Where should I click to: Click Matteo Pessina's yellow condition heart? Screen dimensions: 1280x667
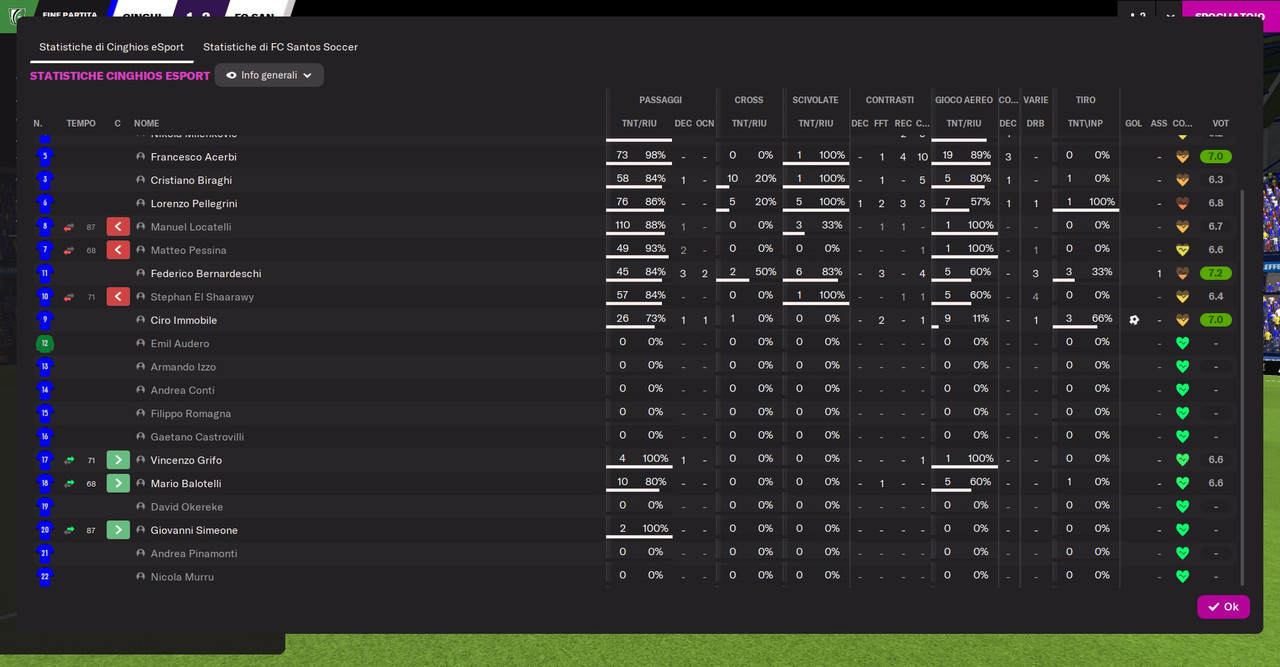1182,250
